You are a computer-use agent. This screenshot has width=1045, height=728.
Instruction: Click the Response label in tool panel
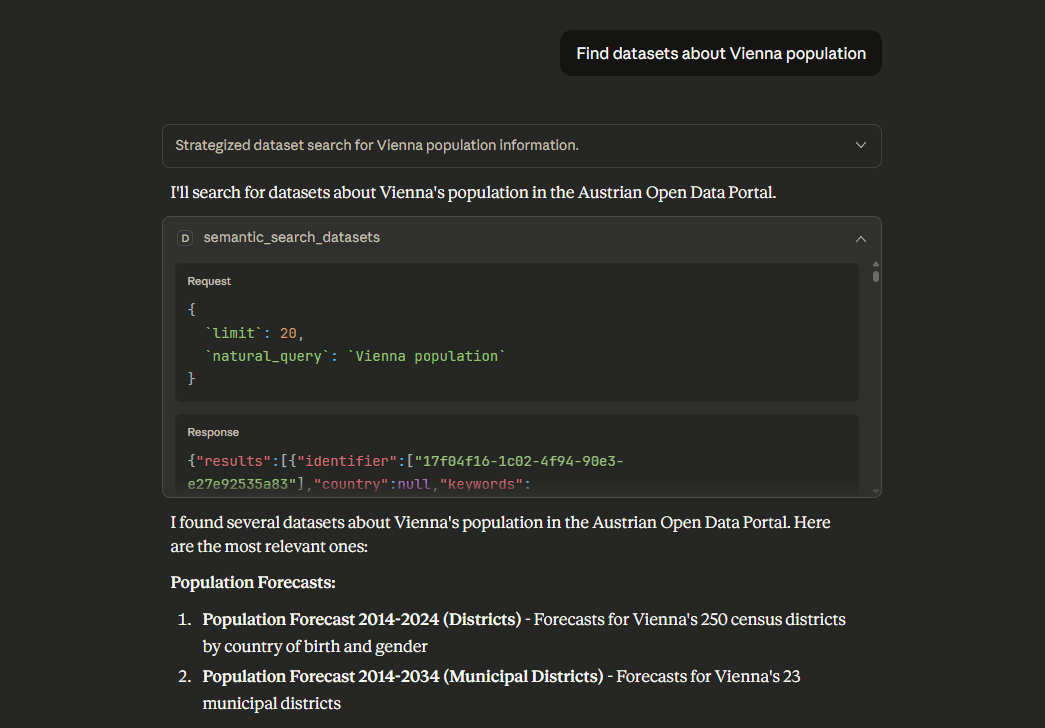(213, 433)
